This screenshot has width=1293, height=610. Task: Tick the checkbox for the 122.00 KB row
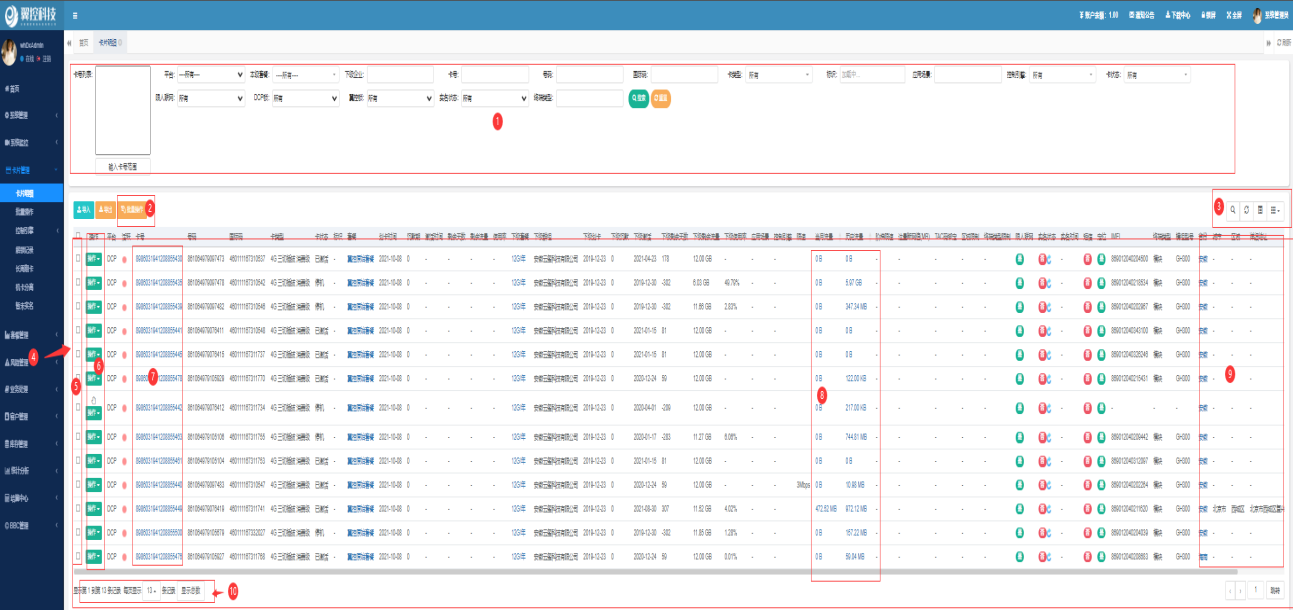(x=79, y=379)
